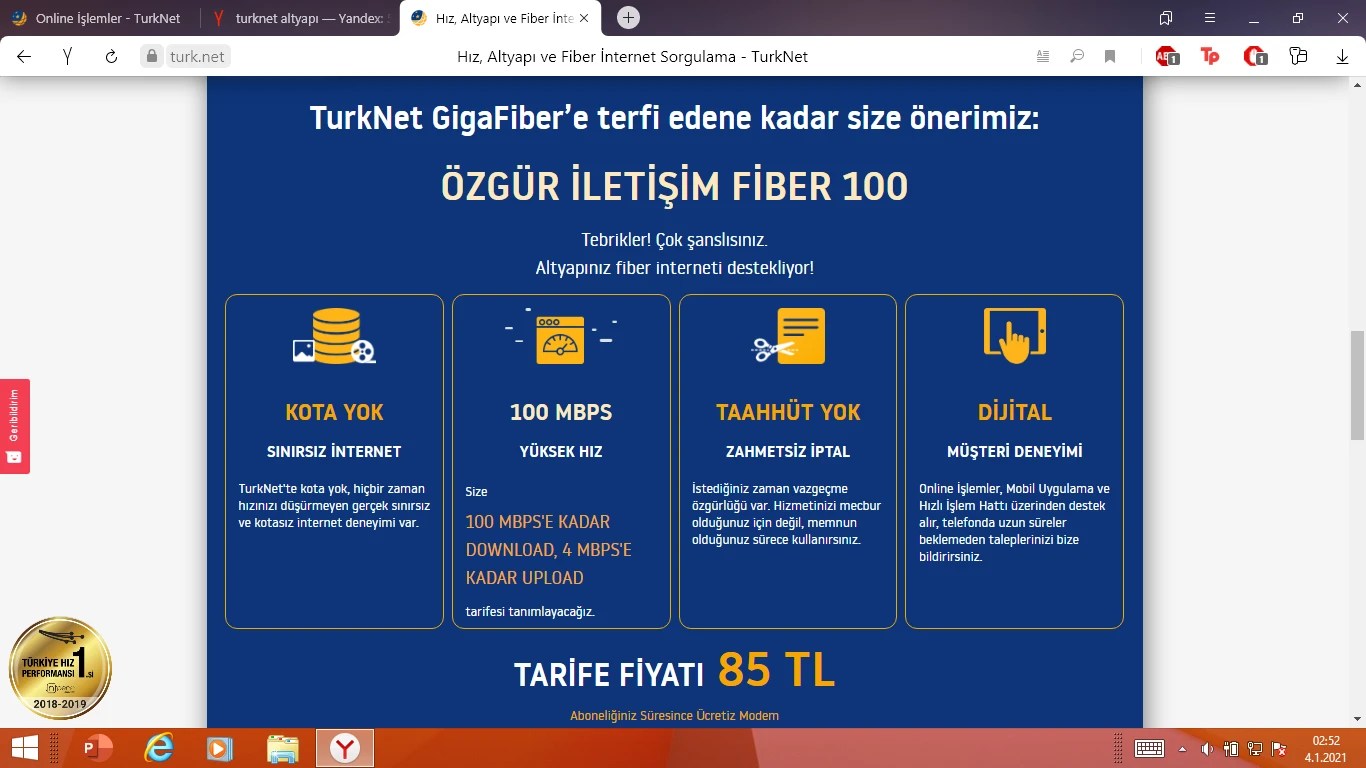
Task: Click the page title in the address bar
Action: coord(632,57)
